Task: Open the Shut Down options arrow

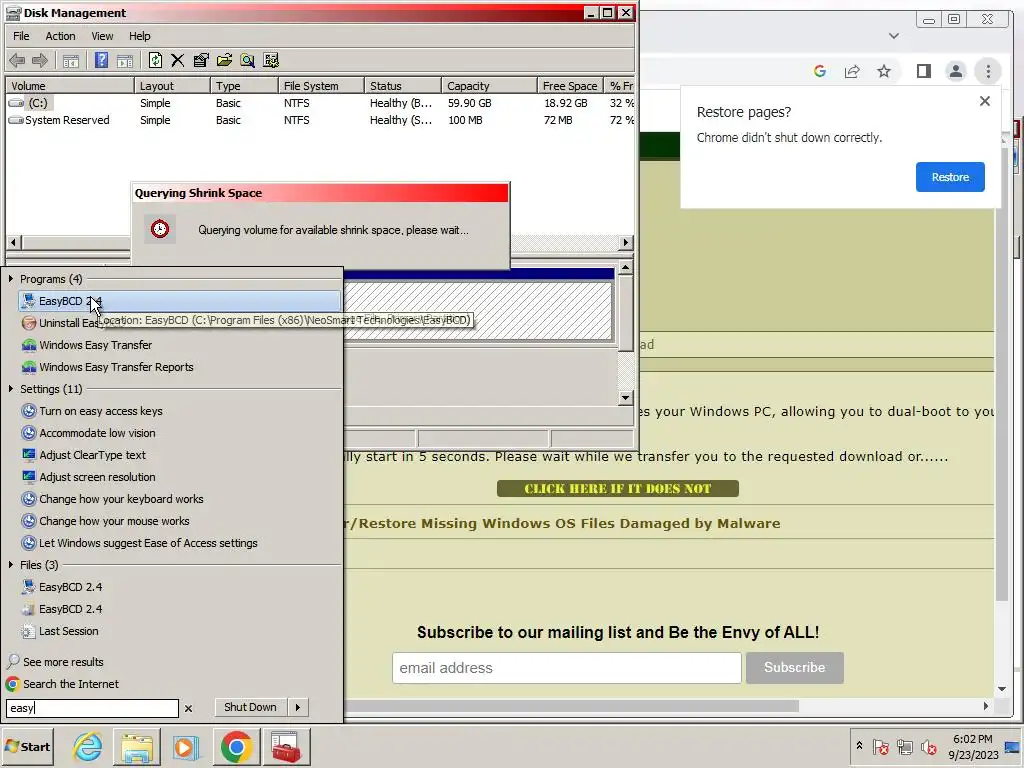Action: click(x=298, y=707)
